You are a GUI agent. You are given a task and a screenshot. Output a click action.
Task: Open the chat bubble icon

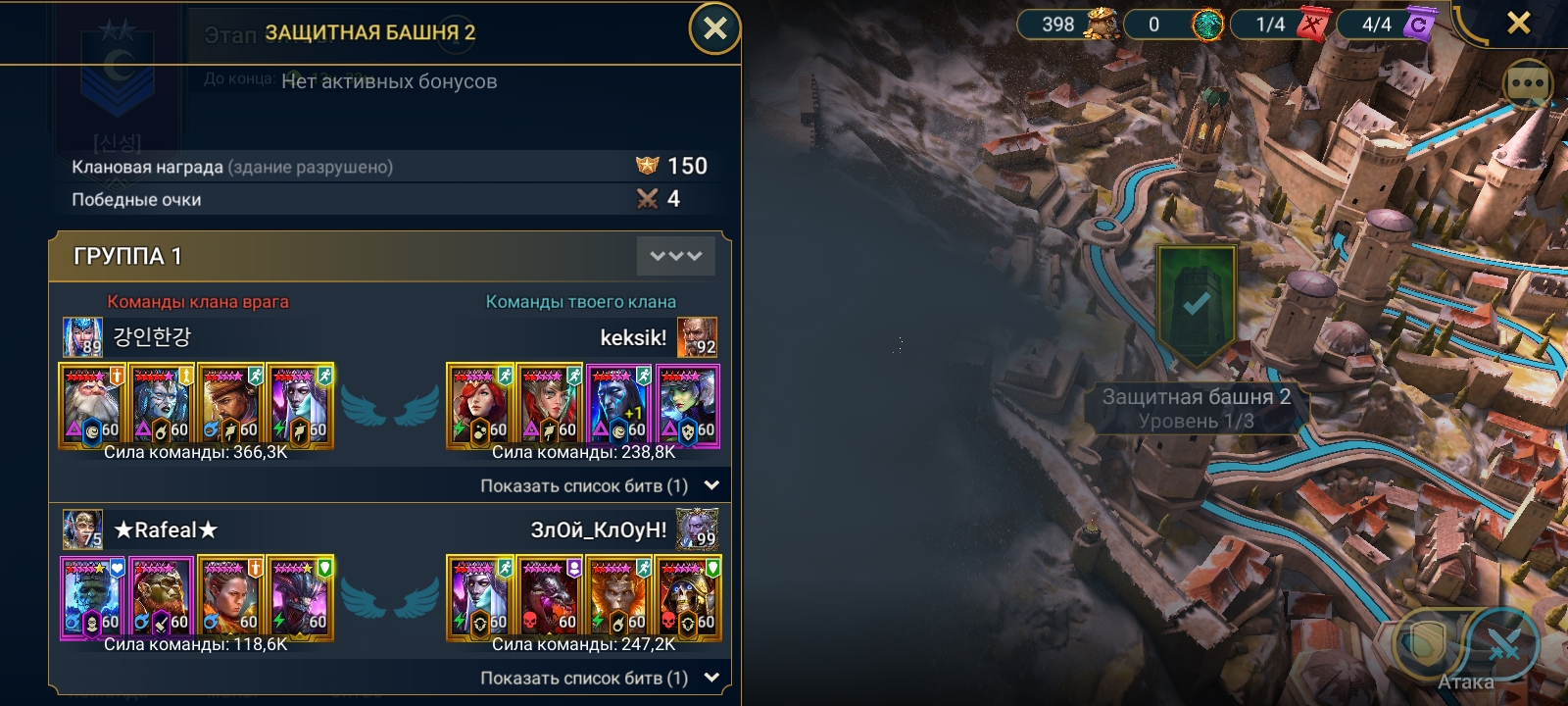coord(1528,84)
